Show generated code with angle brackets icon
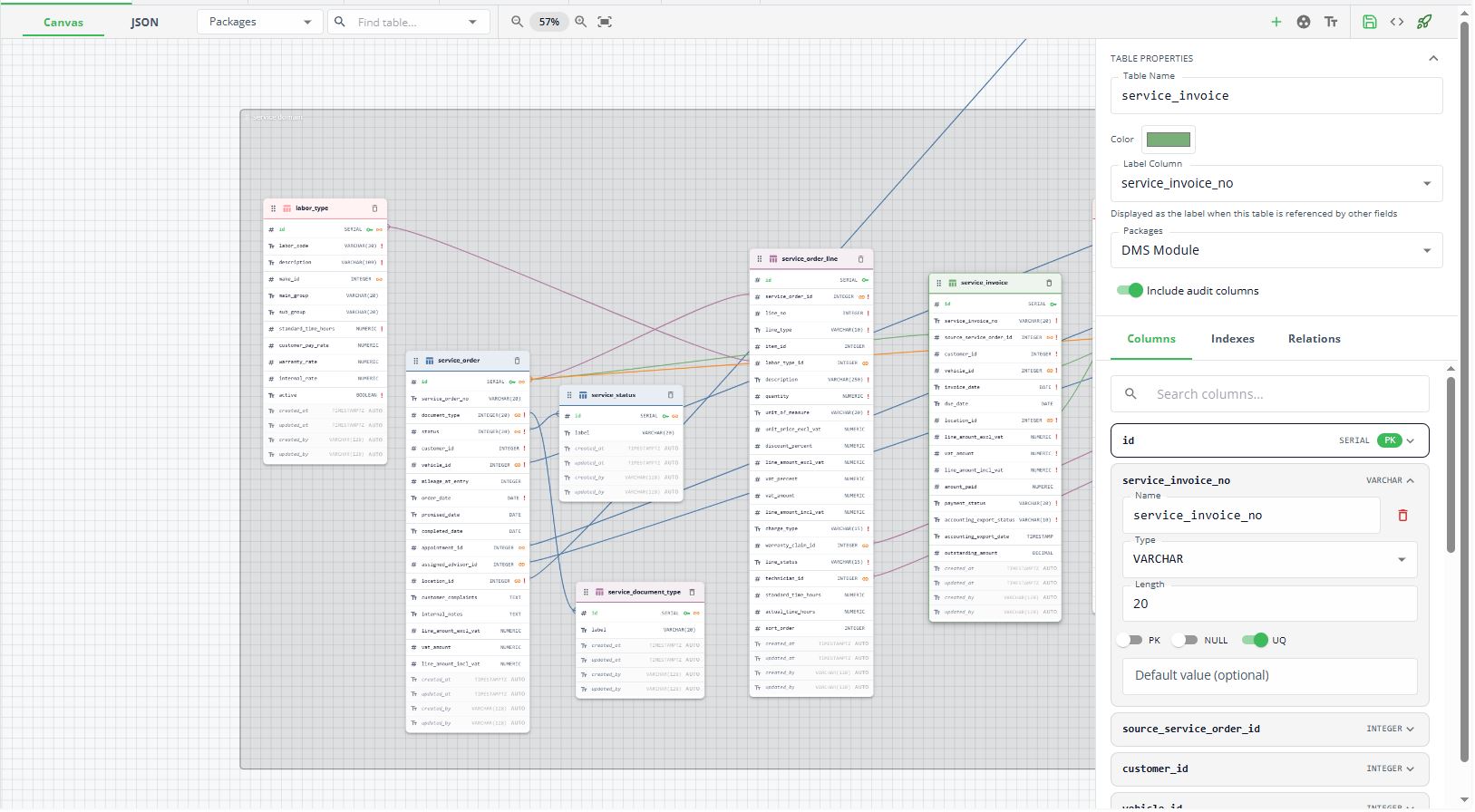Screen dimensions: 1475x812 pos(1397,22)
